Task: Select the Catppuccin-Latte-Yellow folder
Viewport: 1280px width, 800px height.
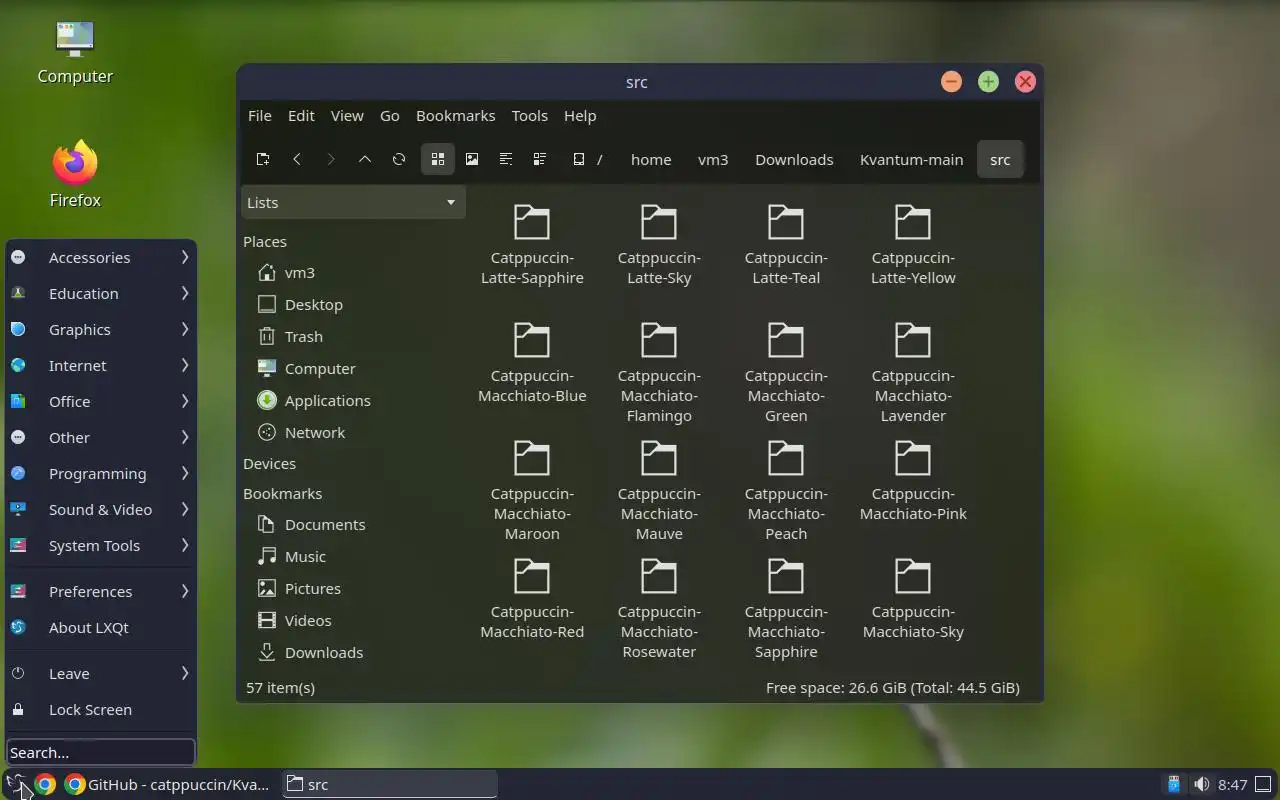Action: point(913,245)
